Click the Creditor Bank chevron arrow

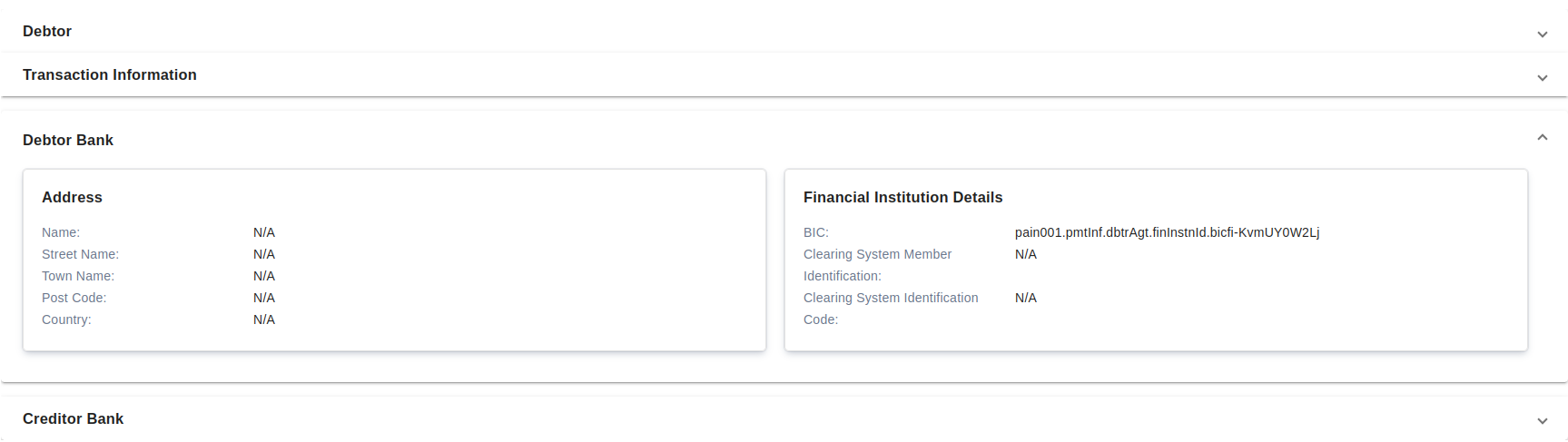tap(1542, 421)
